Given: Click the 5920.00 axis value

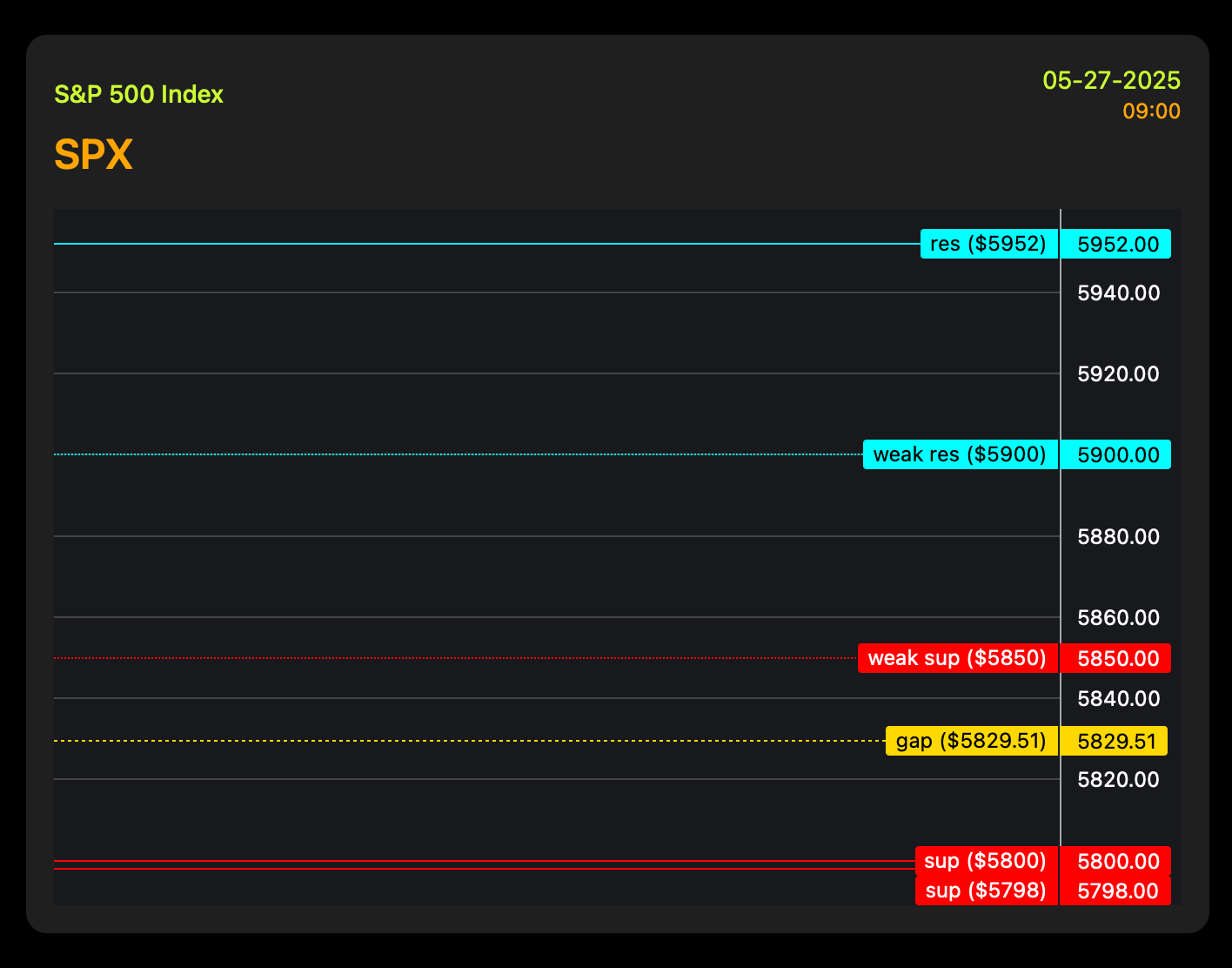Looking at the screenshot, I should 1119,373.
